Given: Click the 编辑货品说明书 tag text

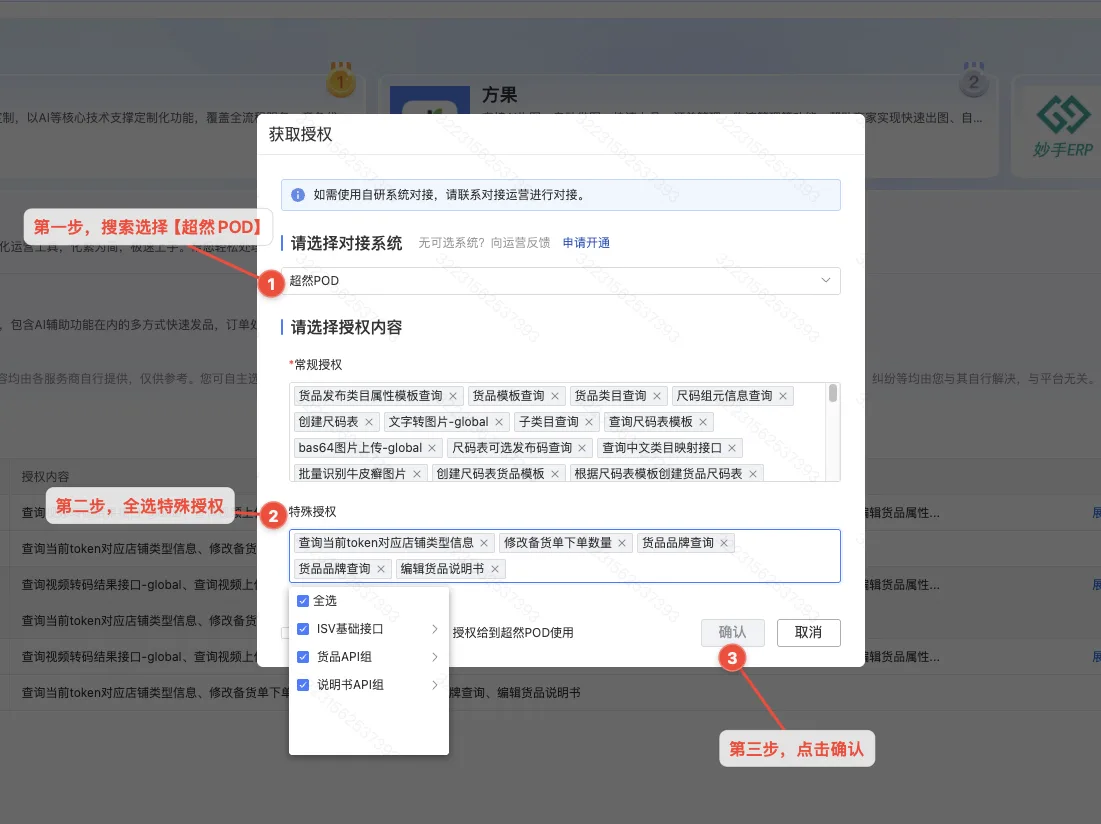Looking at the screenshot, I should pos(442,569).
